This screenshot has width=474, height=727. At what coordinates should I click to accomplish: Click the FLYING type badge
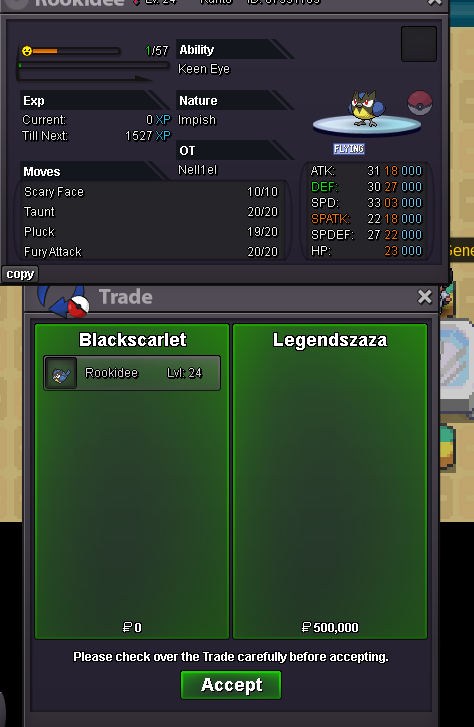pyautogui.click(x=349, y=149)
